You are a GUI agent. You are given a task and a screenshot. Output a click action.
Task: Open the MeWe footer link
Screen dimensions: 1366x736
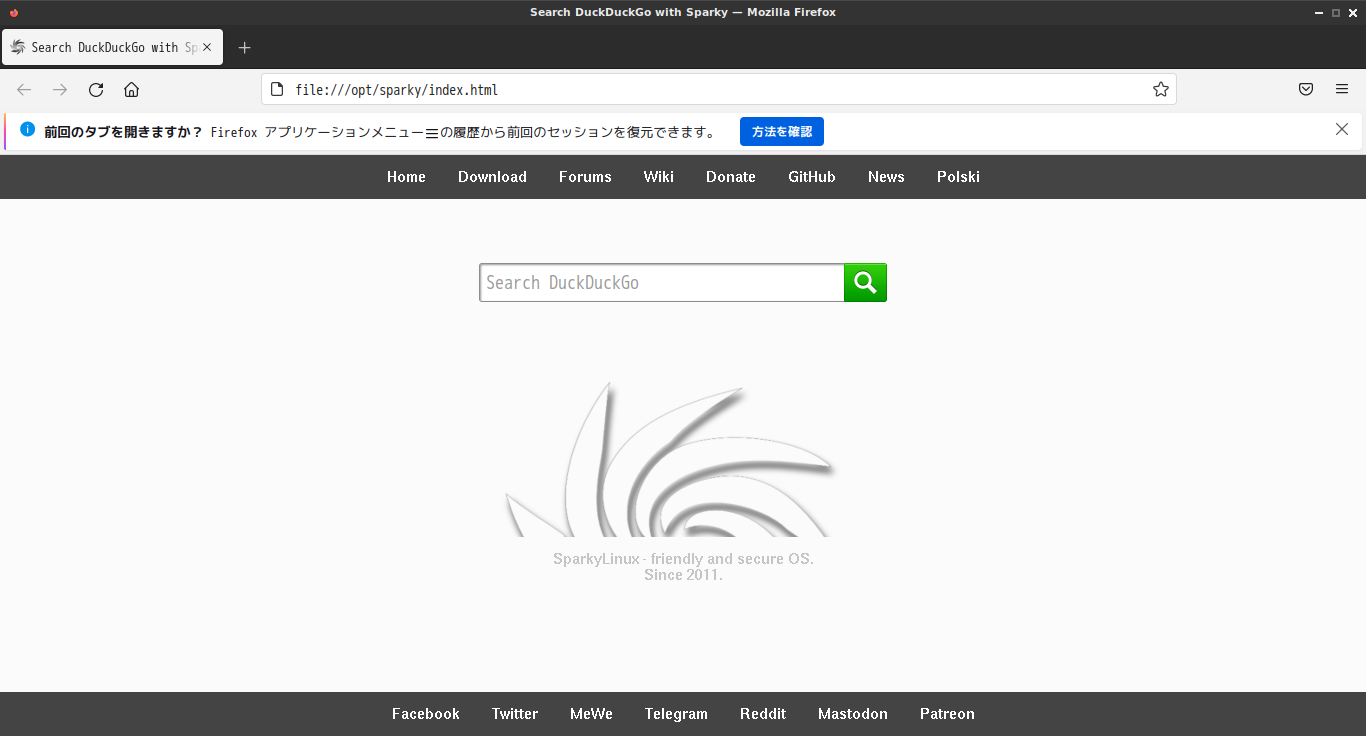pos(591,714)
